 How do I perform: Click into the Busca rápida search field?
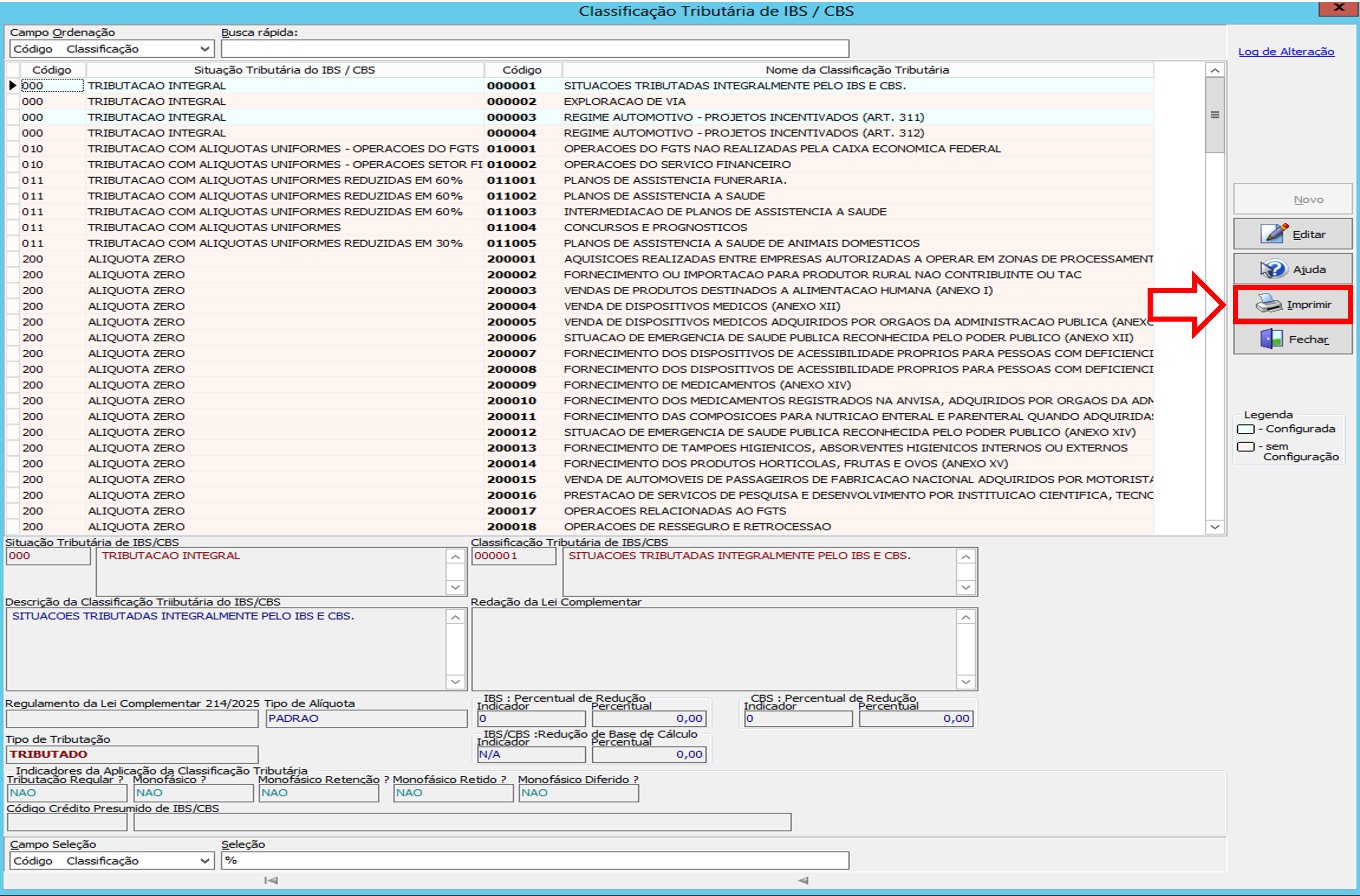pos(534,49)
